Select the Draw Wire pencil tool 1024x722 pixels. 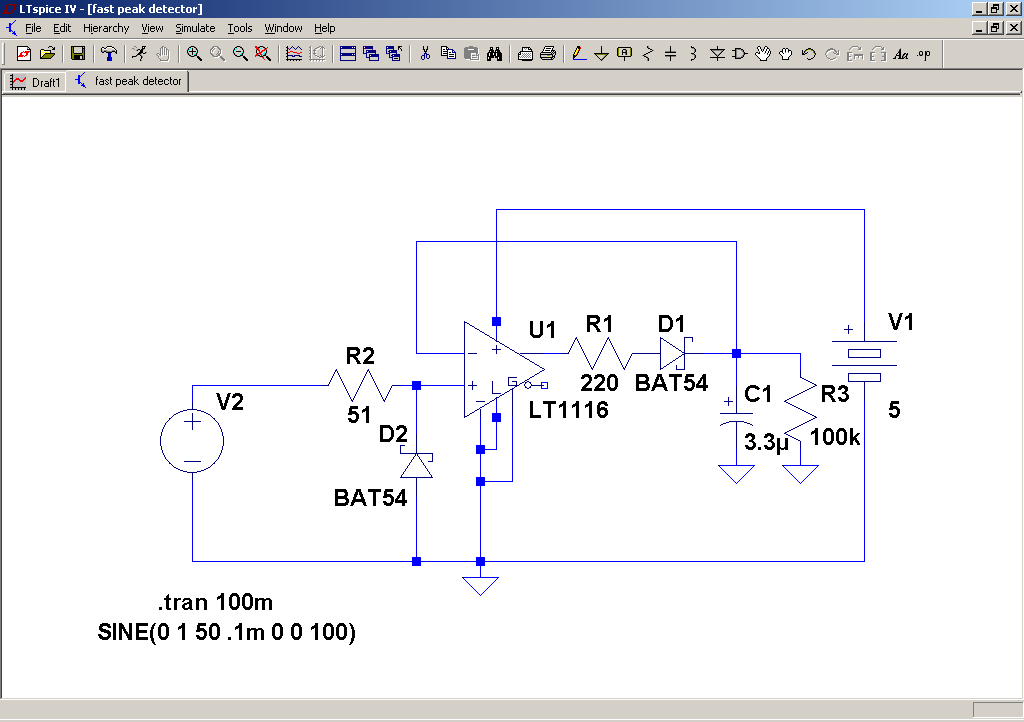click(579, 54)
